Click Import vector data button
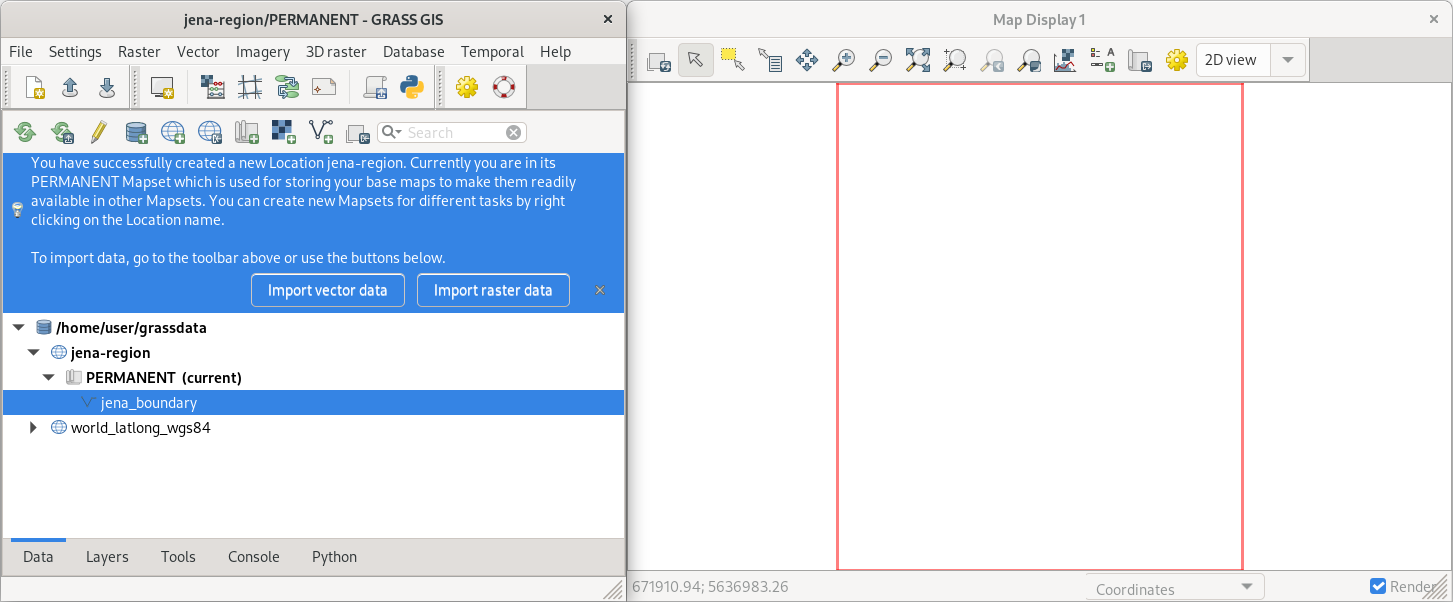This screenshot has height=602, width=1453. 327,290
